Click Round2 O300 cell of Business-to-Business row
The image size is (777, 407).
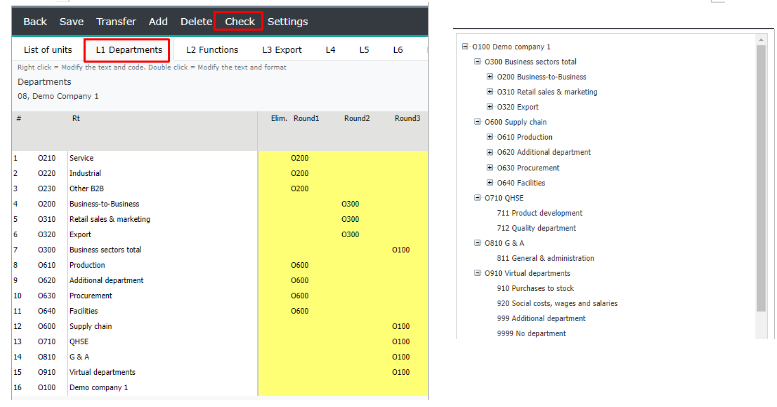pos(350,204)
